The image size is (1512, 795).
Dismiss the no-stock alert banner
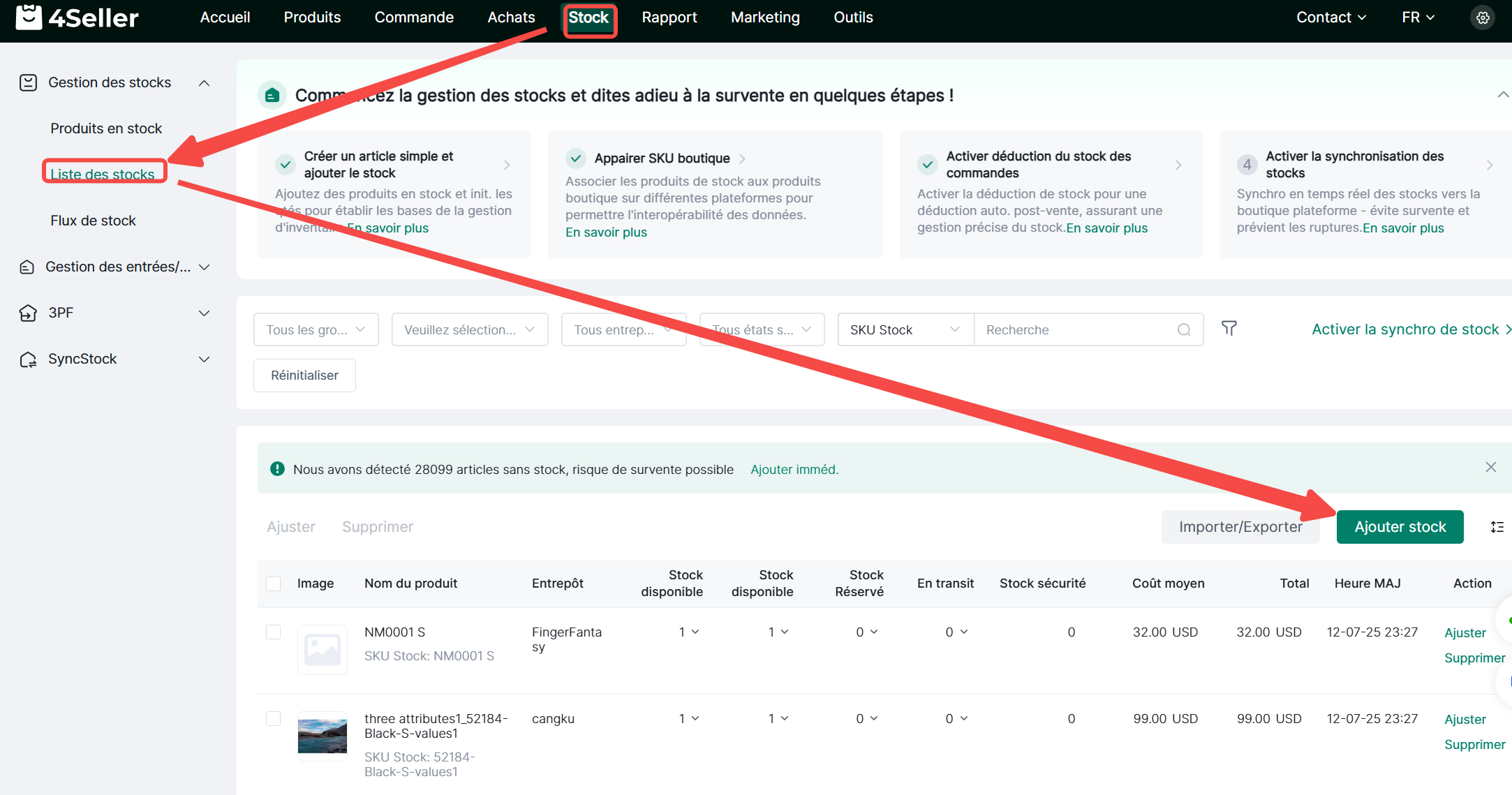pyautogui.click(x=1490, y=468)
